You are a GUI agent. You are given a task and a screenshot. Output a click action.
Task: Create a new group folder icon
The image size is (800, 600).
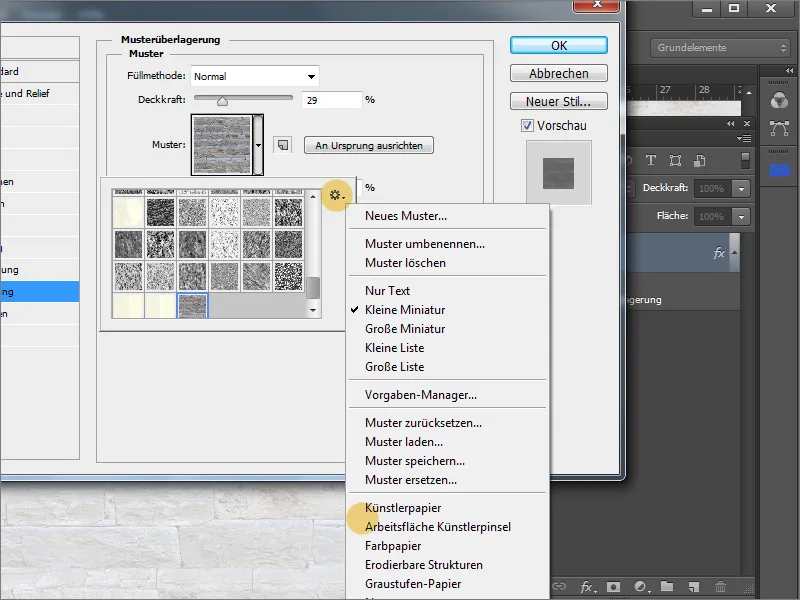(x=666, y=585)
